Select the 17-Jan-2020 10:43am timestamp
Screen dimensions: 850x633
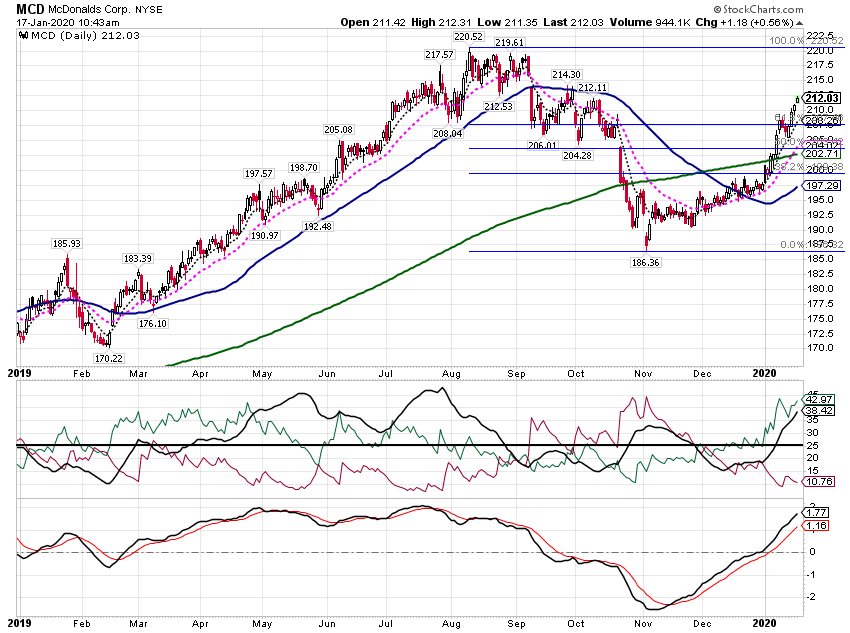(68, 23)
